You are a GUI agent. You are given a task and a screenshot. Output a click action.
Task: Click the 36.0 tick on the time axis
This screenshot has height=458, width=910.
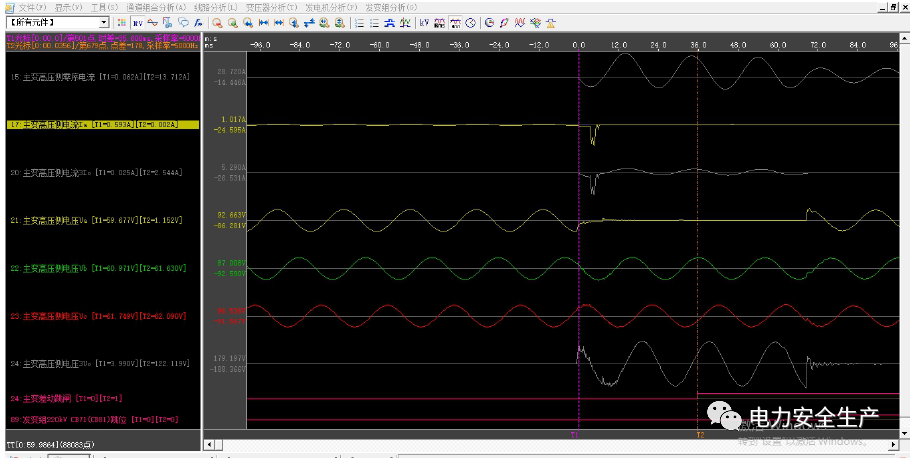[x=698, y=44]
